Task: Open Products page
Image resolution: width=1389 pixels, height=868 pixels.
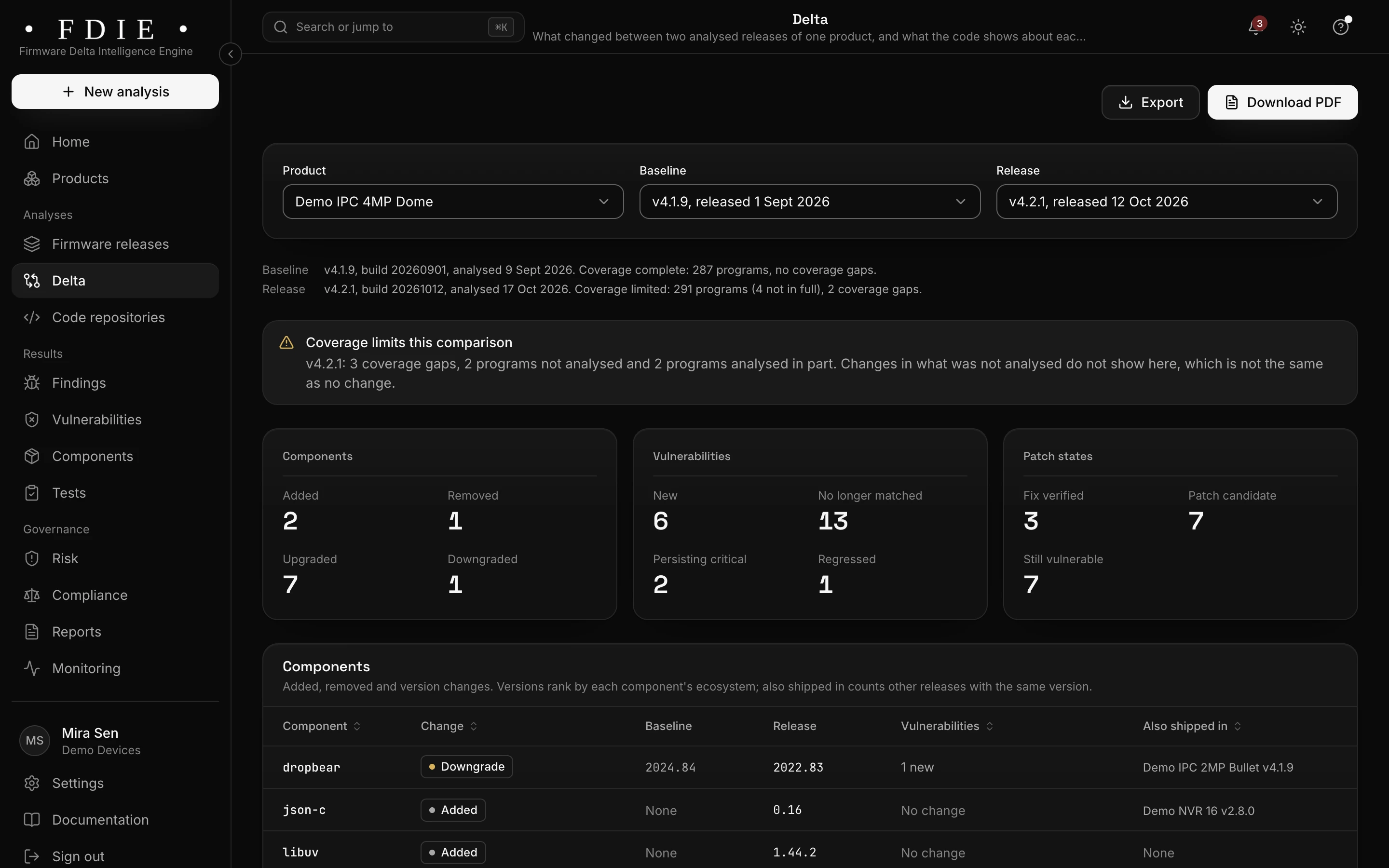Action: pyautogui.click(x=115, y=178)
